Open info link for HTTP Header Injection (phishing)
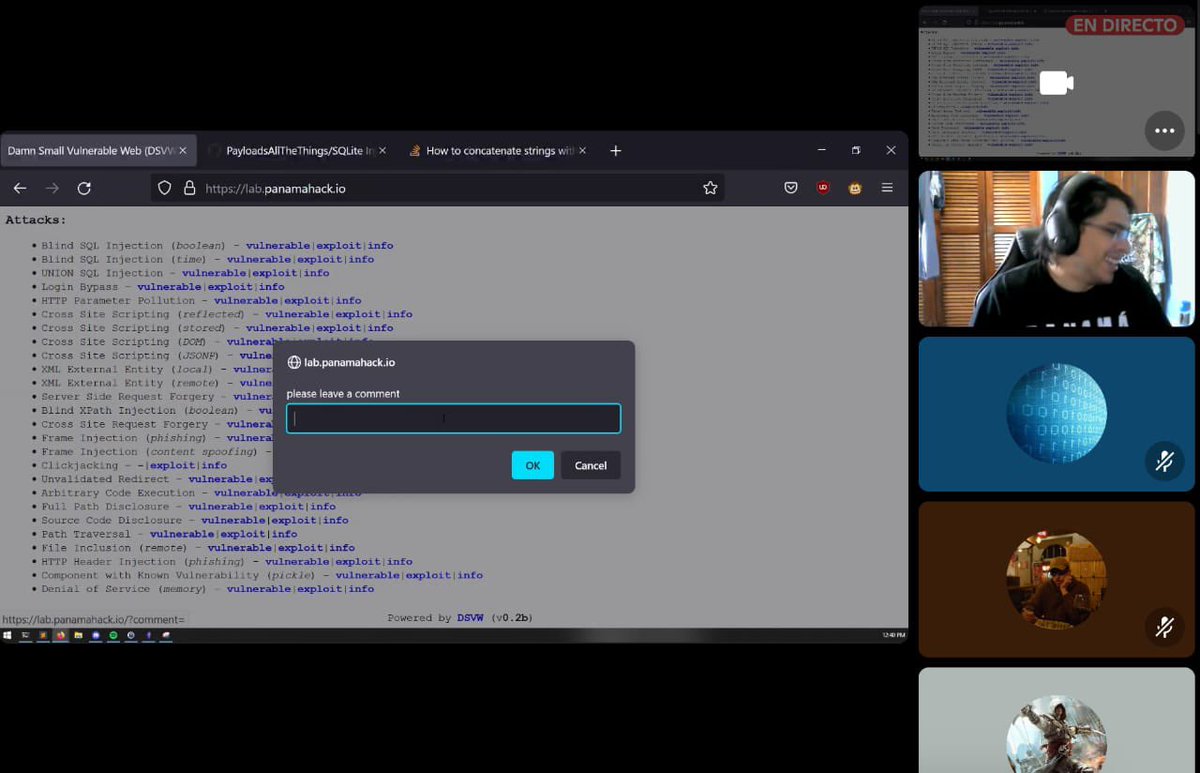The height and width of the screenshot is (773, 1200). pos(400,562)
